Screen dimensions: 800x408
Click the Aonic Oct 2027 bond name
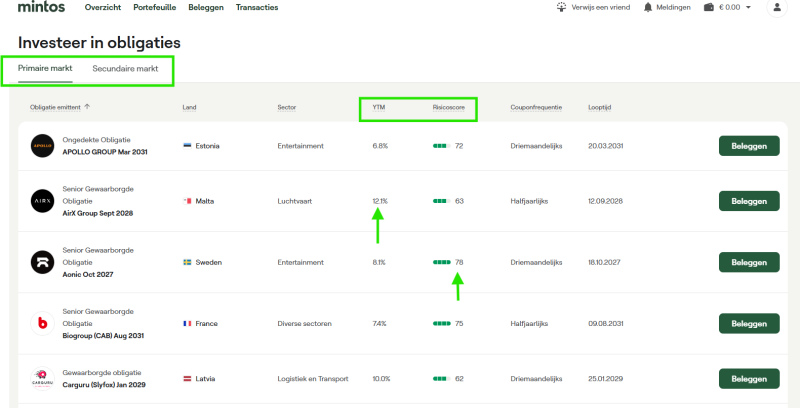(x=88, y=274)
